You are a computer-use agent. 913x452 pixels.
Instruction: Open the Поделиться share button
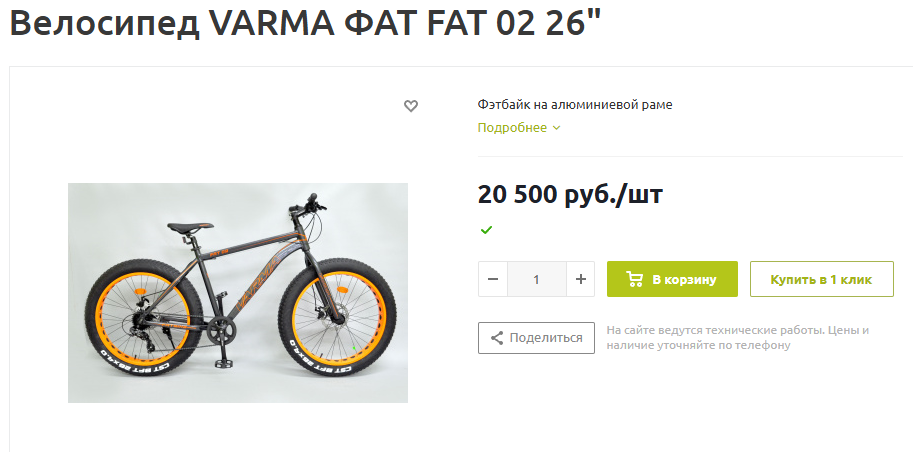point(536,338)
